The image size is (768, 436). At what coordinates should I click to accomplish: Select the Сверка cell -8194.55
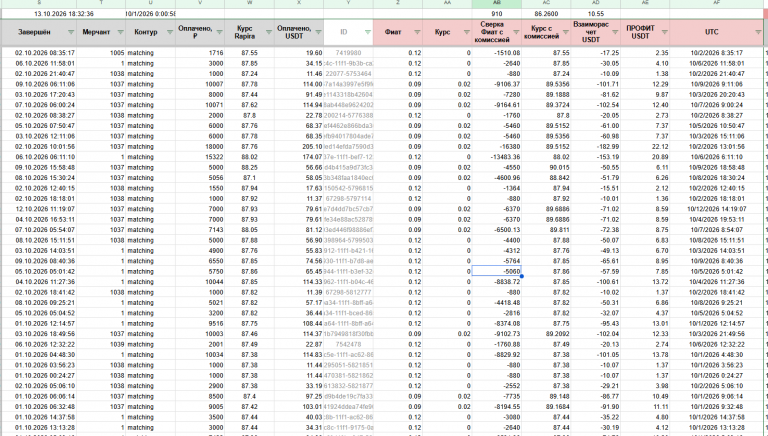[497, 407]
